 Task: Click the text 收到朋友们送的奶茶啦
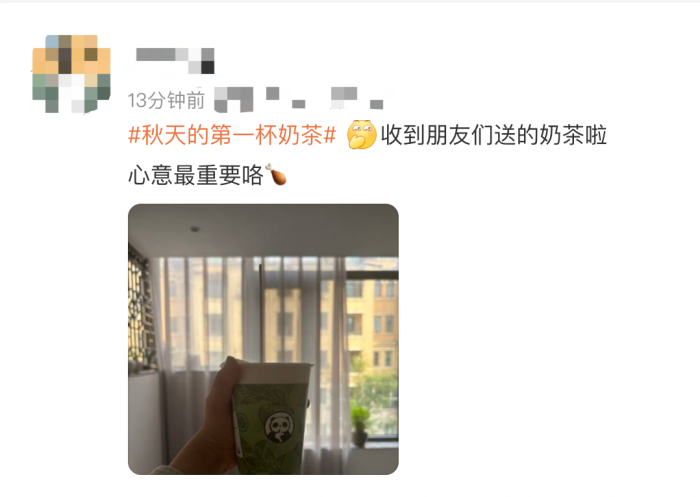point(494,135)
